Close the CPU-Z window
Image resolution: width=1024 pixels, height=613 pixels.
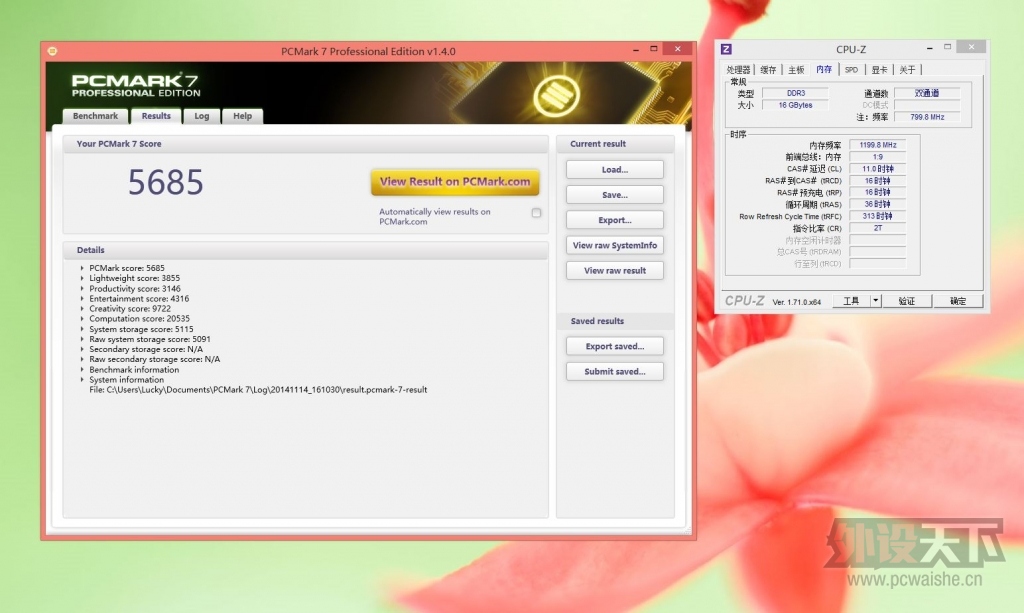point(971,47)
